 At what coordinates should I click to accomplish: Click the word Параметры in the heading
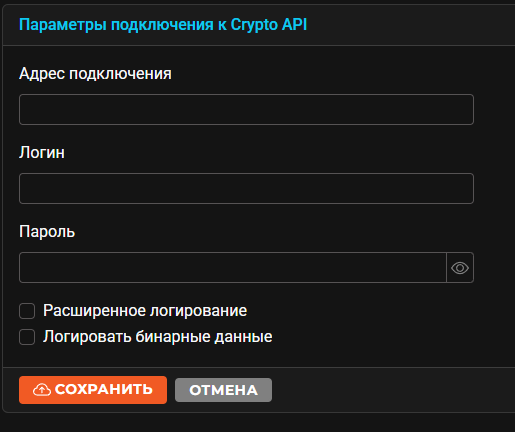(x=63, y=25)
